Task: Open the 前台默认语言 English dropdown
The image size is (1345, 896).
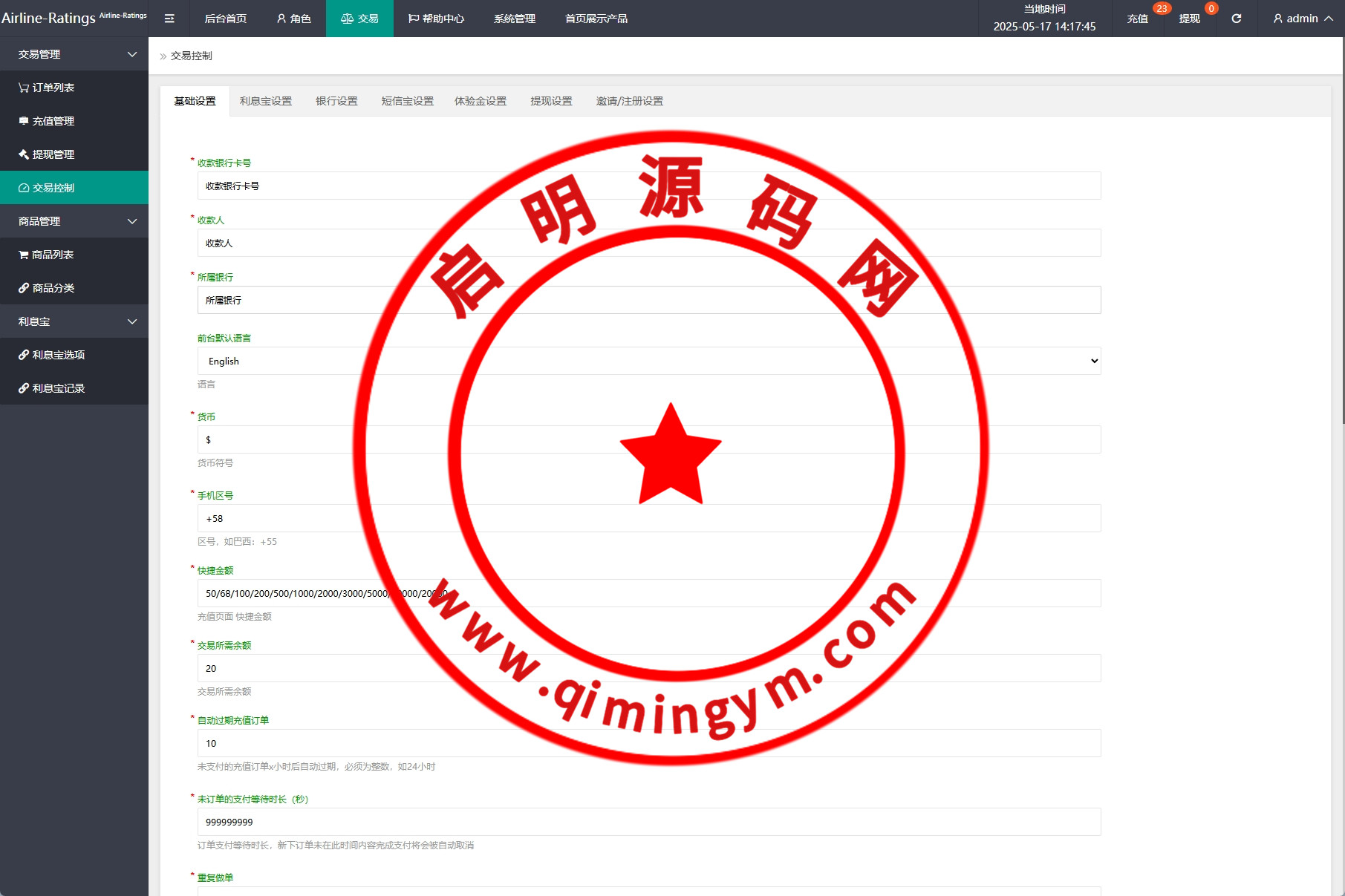Action: coord(648,361)
